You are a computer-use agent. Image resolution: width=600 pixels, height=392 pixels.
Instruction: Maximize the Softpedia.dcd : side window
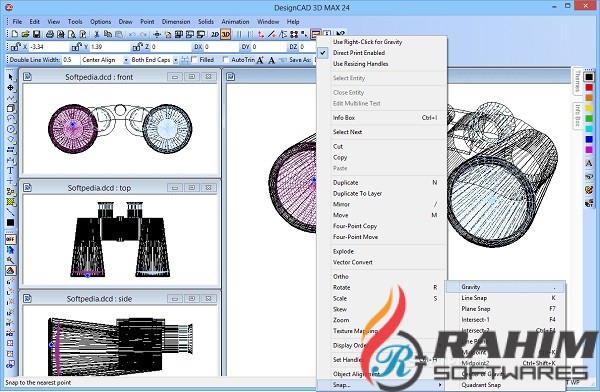192,299
